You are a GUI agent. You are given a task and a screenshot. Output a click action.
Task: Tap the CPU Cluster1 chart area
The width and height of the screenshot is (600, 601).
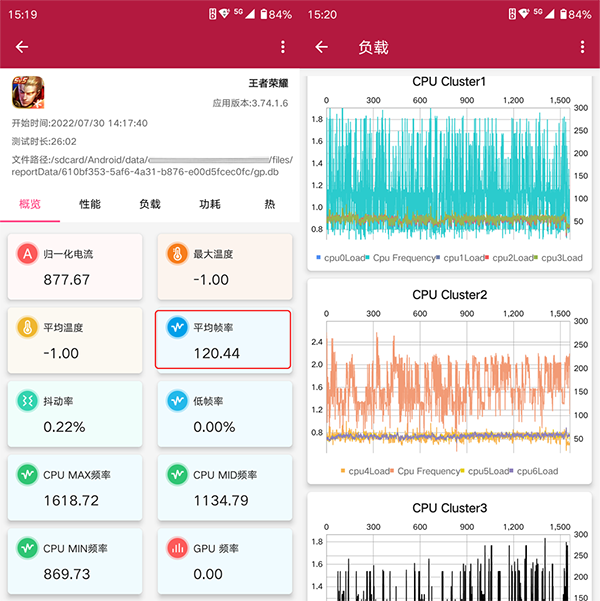(446, 165)
